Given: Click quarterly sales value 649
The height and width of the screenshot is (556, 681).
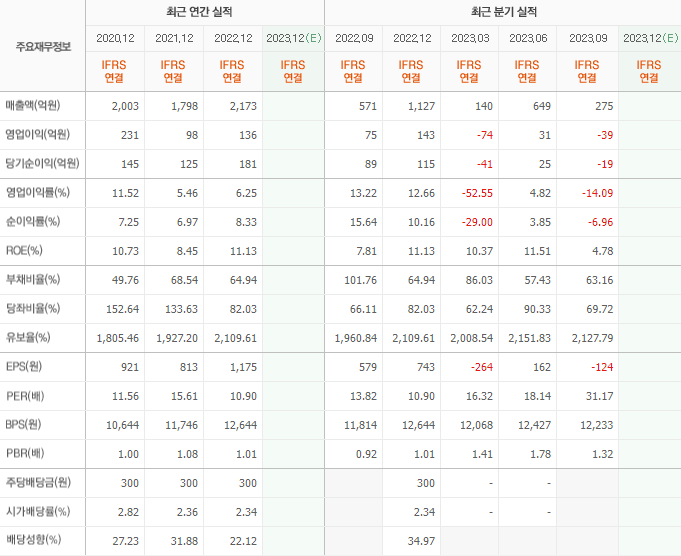Looking at the screenshot, I should [x=542, y=106].
